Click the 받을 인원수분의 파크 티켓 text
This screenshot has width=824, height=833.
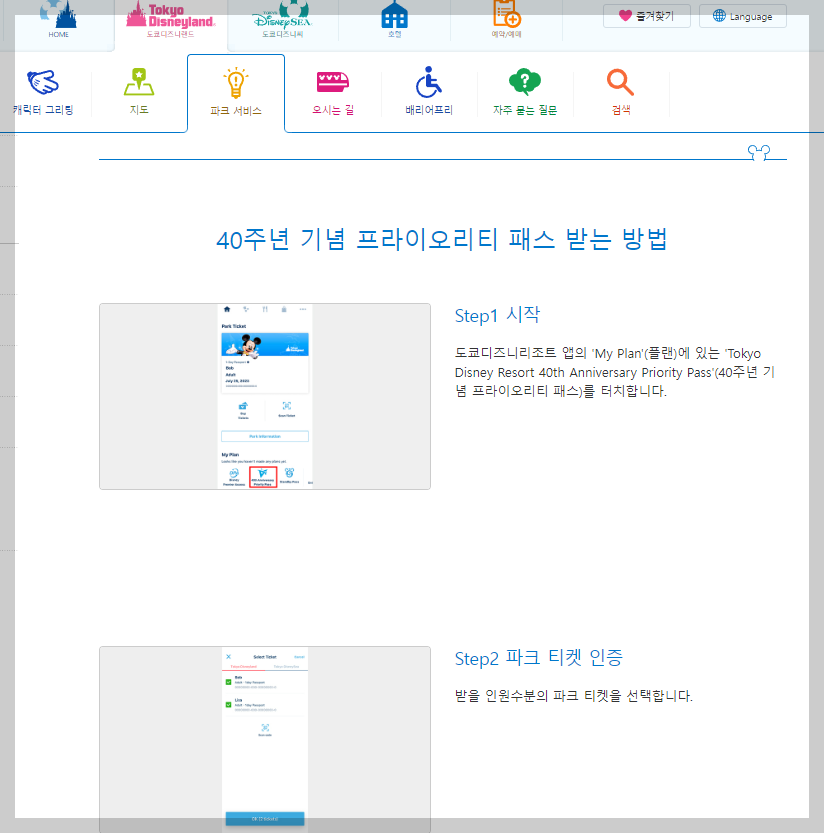click(x=574, y=695)
